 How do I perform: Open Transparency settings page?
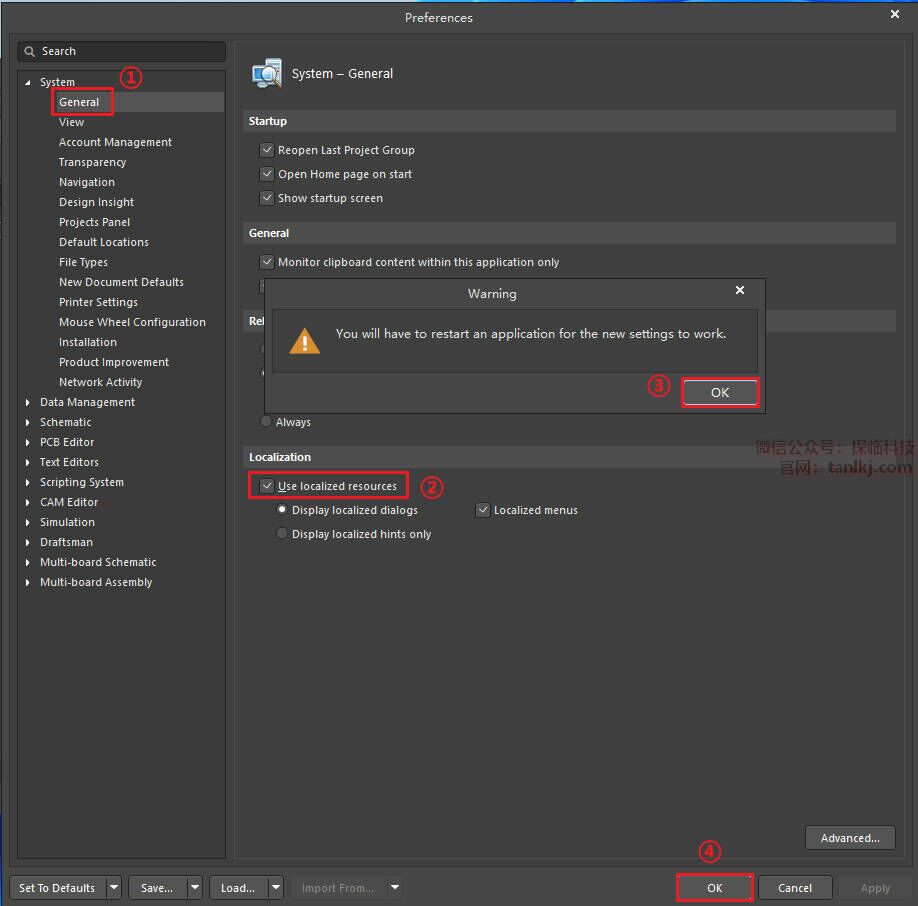[x=93, y=162]
